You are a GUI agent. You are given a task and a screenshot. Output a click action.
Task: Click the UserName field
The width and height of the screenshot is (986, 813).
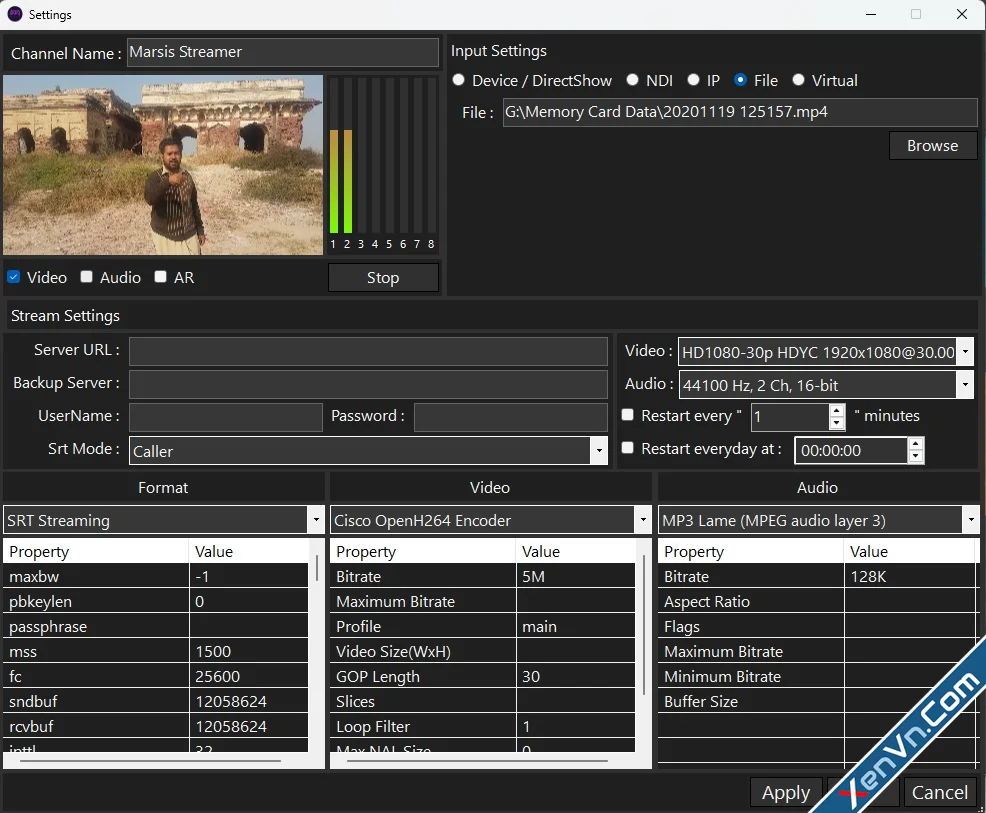pos(226,417)
